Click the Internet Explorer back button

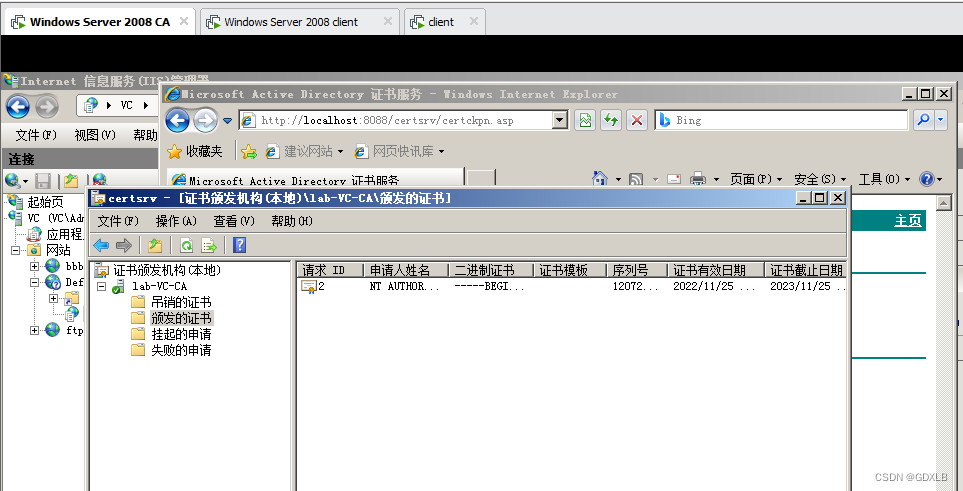[177, 120]
